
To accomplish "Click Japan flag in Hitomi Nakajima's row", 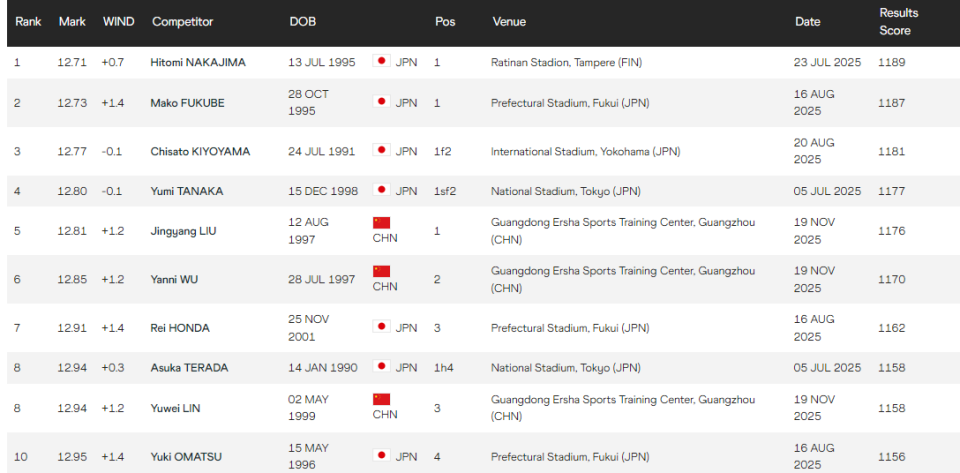I will click(381, 62).
